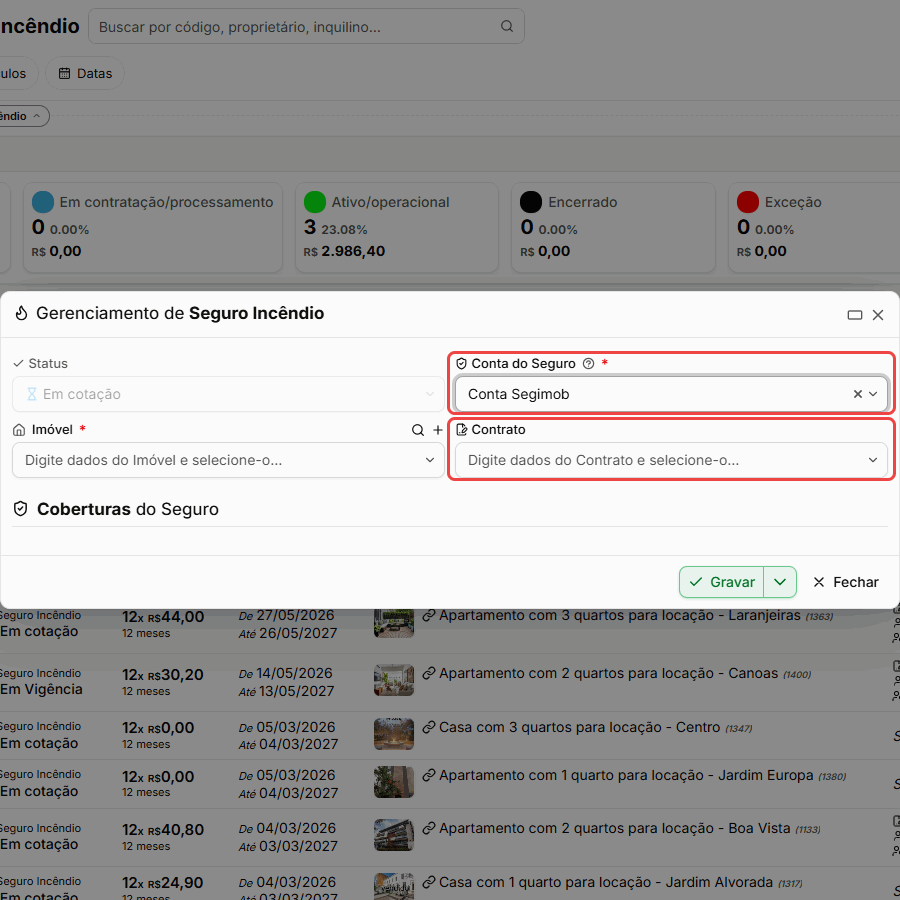Open the help icon beside Conta do Seguro
This screenshot has width=900, height=900.
click(x=588, y=363)
